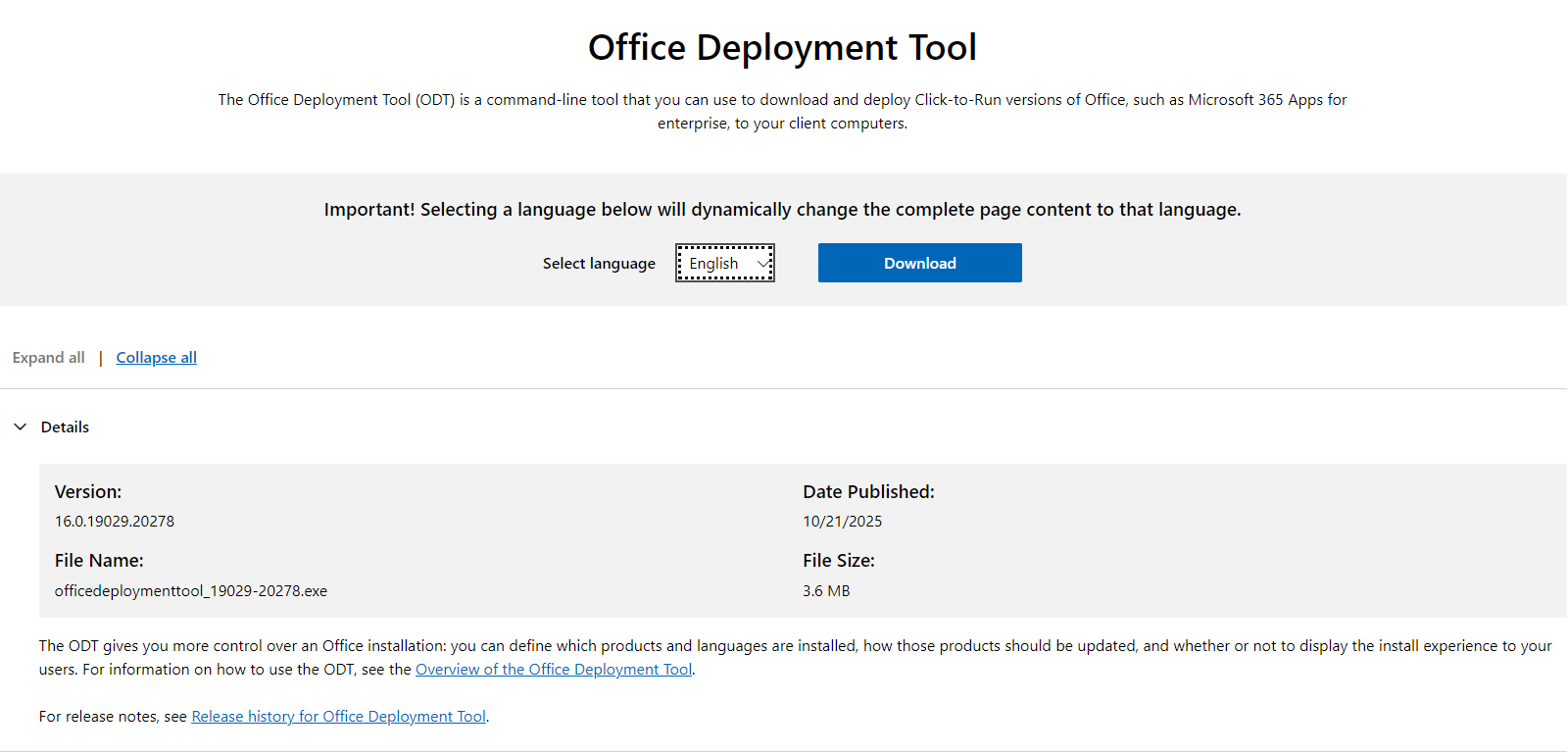Screen dimensions: 1568x754
Task: Click the File Name: label
Action: click(x=99, y=561)
